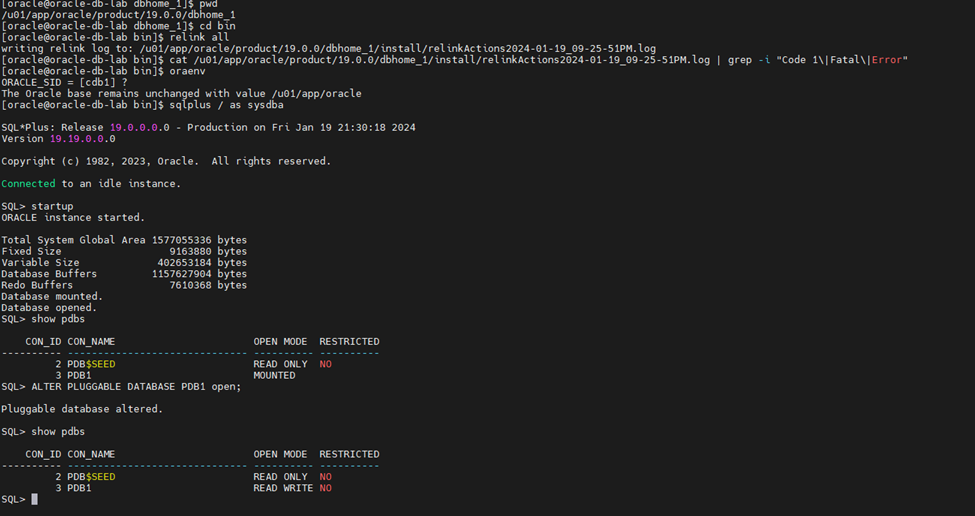Click the "ORACLE instance started." line
Viewport: 975px width, 516px height.
click(x=73, y=217)
